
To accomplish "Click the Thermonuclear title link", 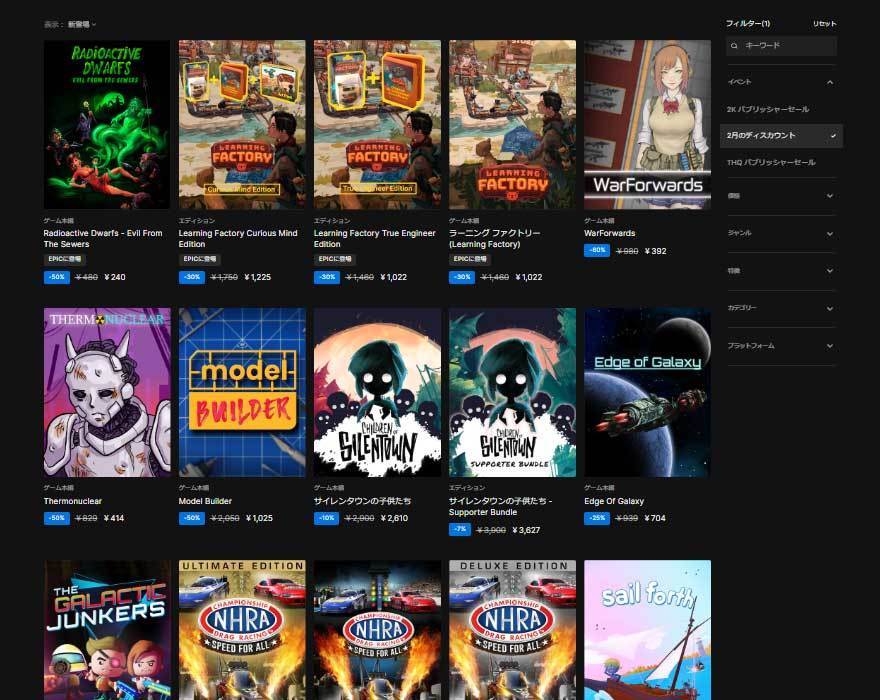I will 73,501.
